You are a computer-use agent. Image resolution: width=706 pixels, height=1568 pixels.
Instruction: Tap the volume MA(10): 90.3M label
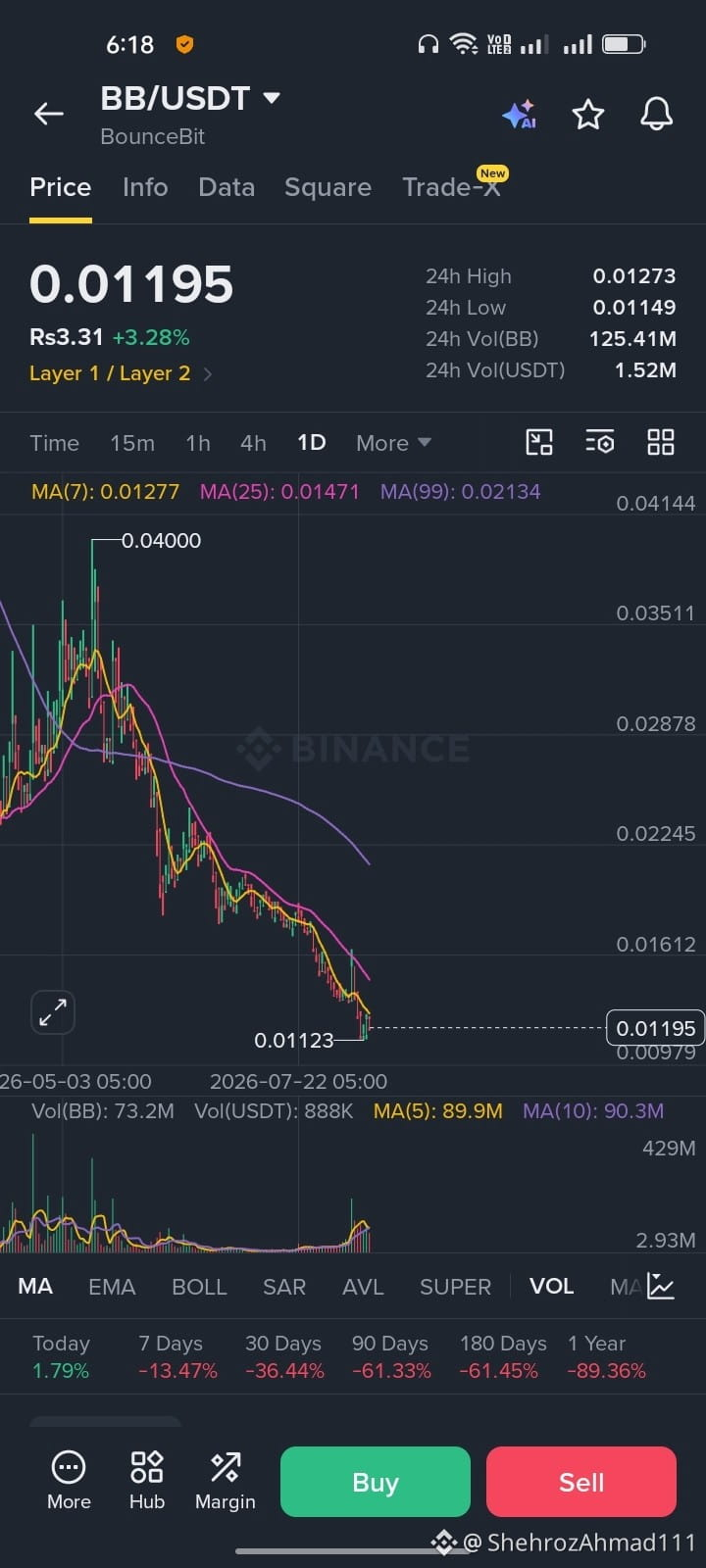click(593, 1111)
